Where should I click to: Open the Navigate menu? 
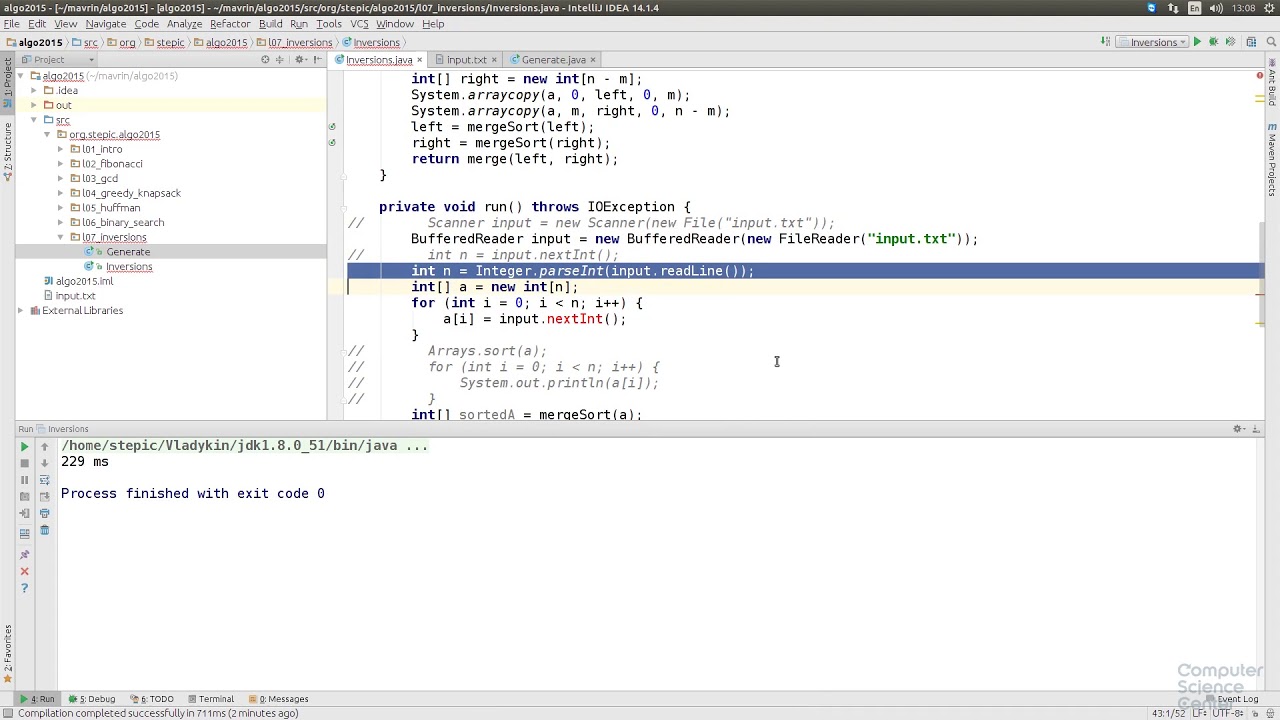tap(105, 24)
